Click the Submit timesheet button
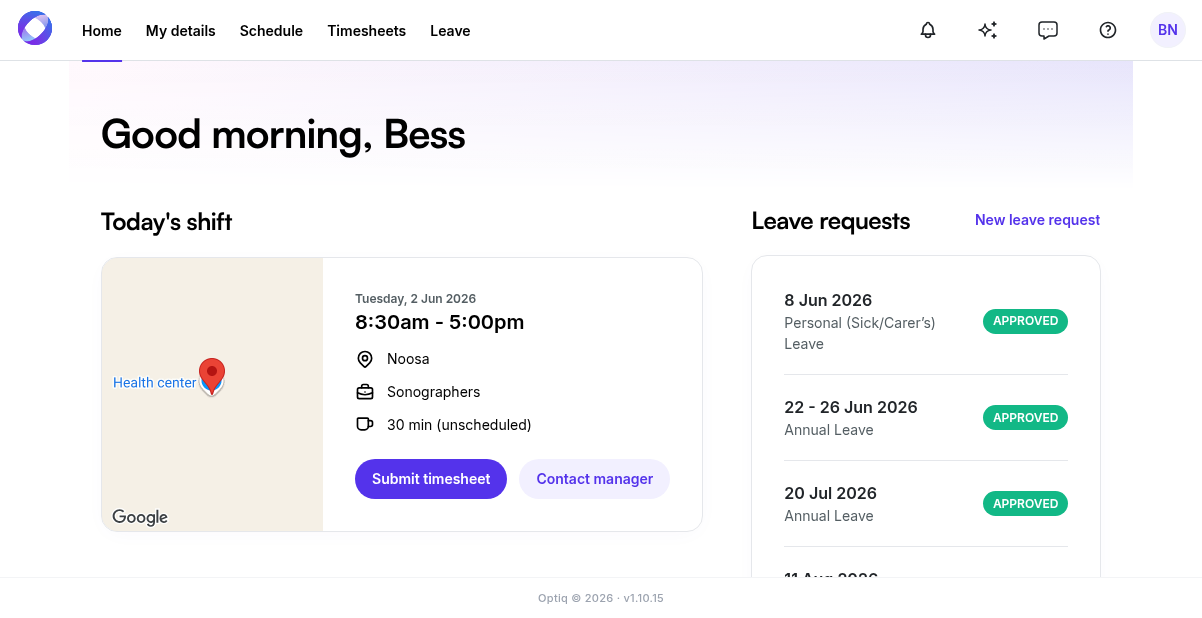The height and width of the screenshot is (618, 1202). [431, 479]
